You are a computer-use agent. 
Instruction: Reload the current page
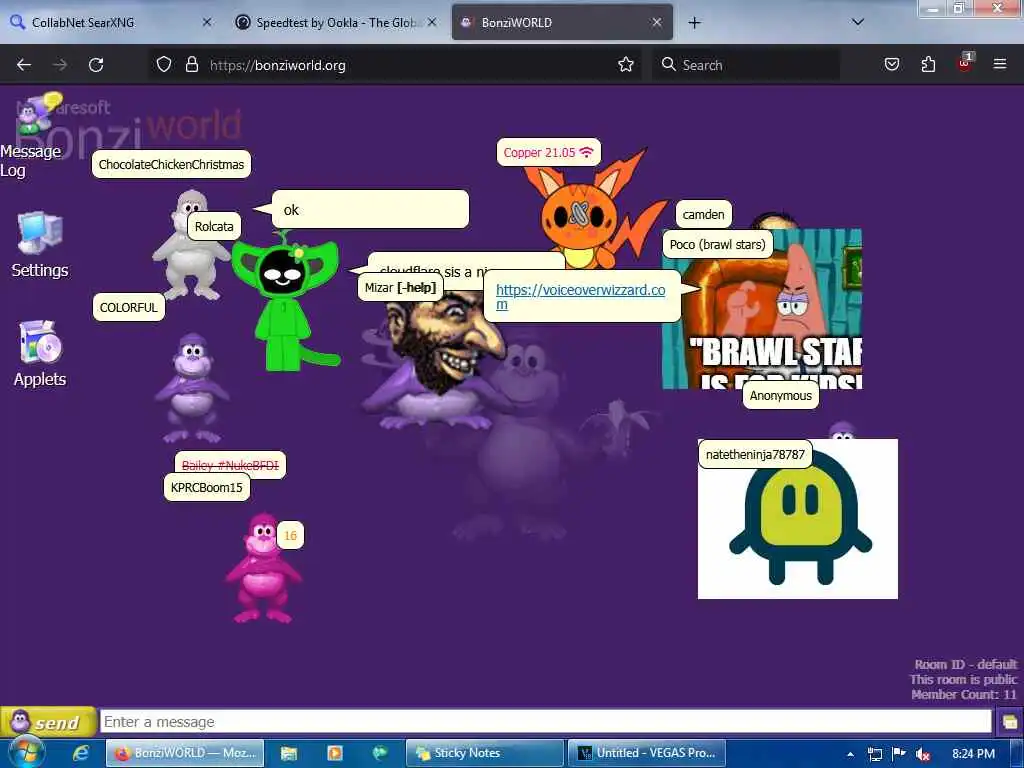click(96, 65)
